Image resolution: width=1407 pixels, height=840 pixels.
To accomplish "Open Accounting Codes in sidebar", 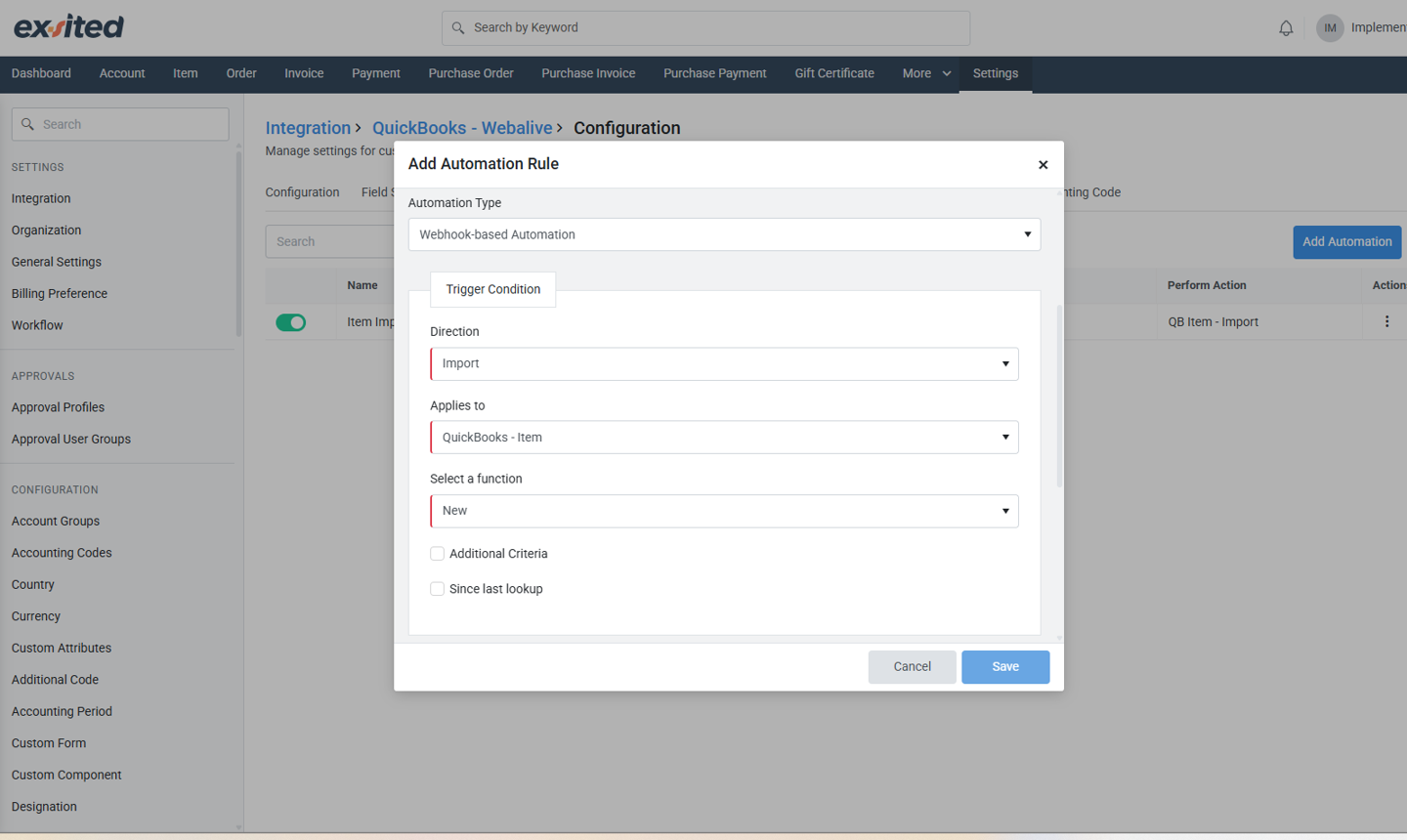I will (62, 553).
